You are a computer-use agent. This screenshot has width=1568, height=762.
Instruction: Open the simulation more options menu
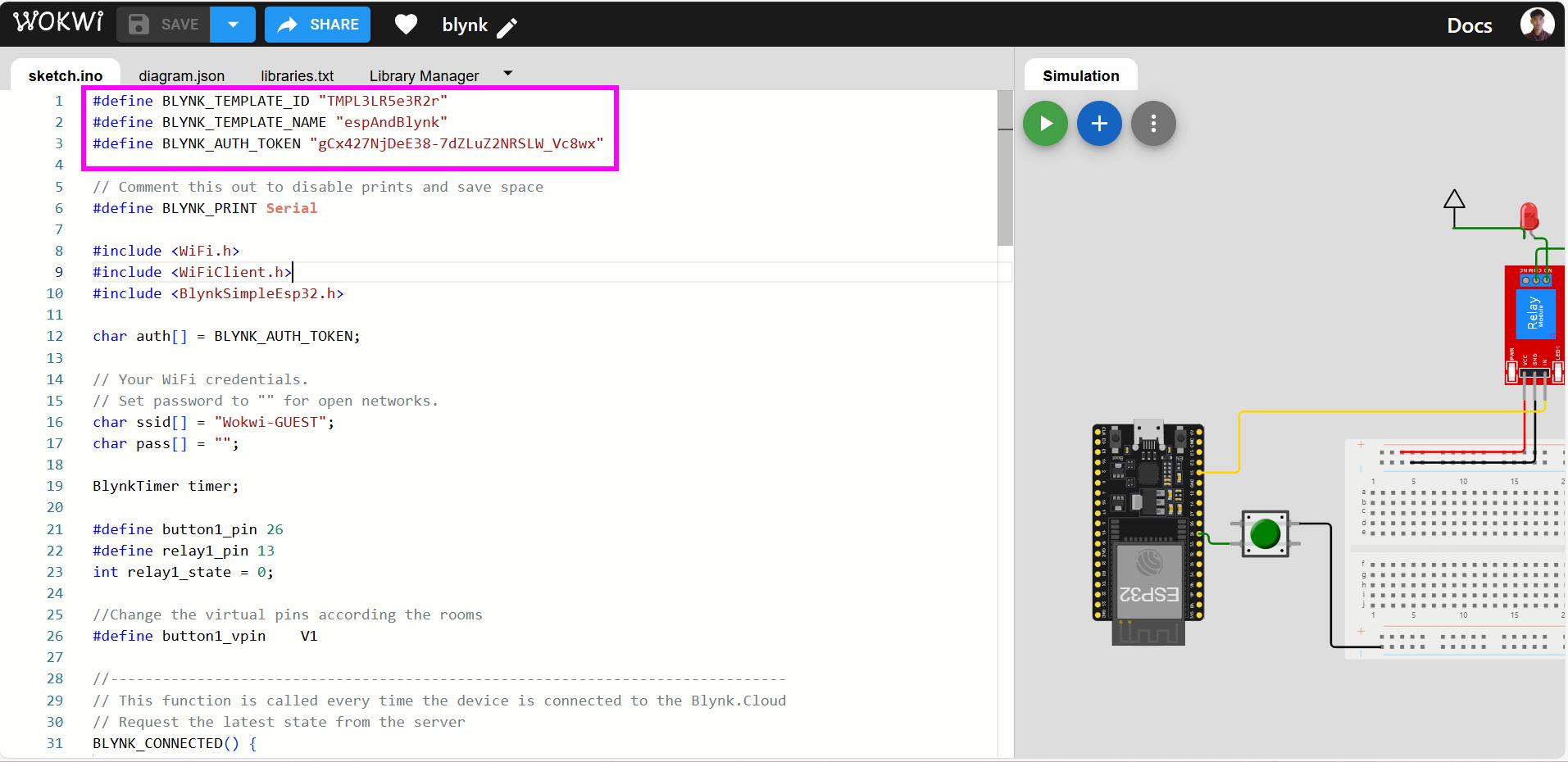1153,124
